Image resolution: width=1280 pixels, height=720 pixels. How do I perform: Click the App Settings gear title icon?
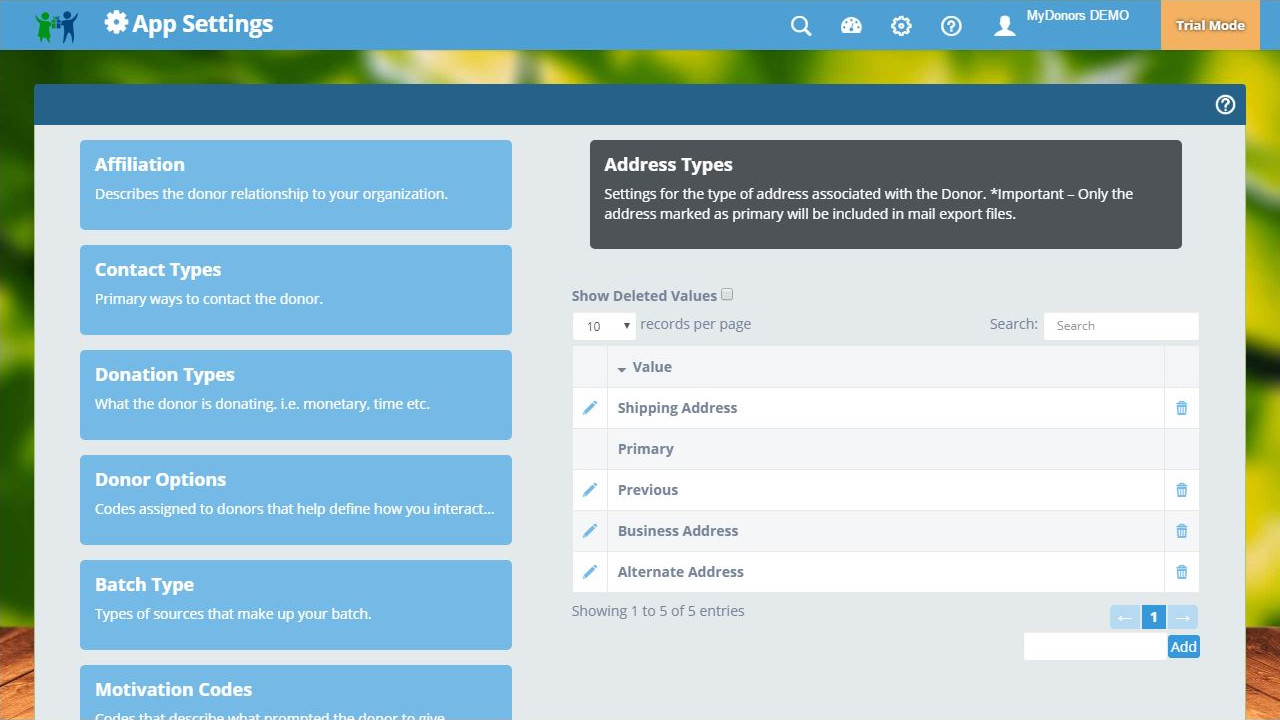pyautogui.click(x=116, y=23)
